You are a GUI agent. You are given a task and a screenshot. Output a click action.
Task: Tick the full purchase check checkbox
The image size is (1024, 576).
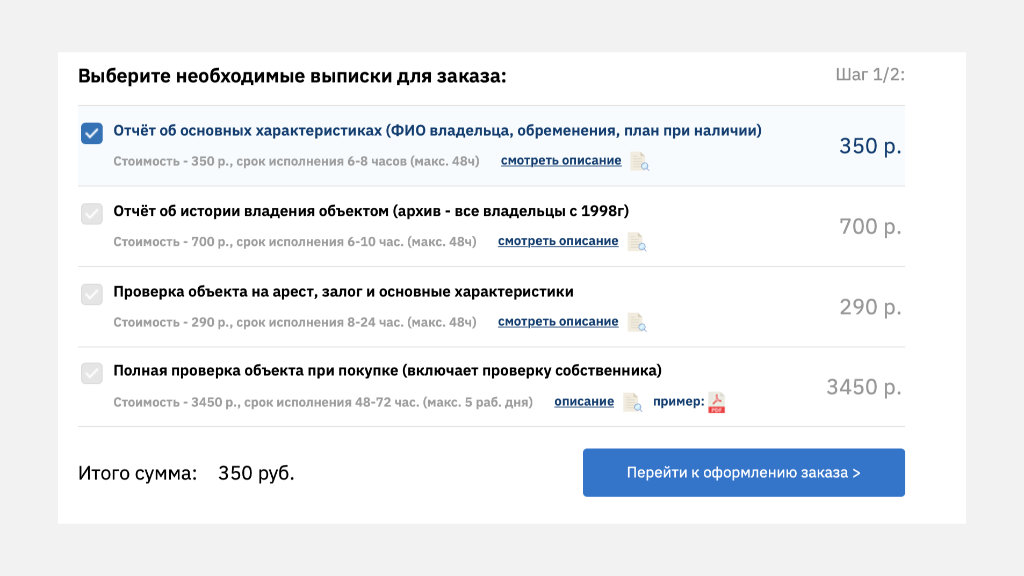pyautogui.click(x=92, y=374)
